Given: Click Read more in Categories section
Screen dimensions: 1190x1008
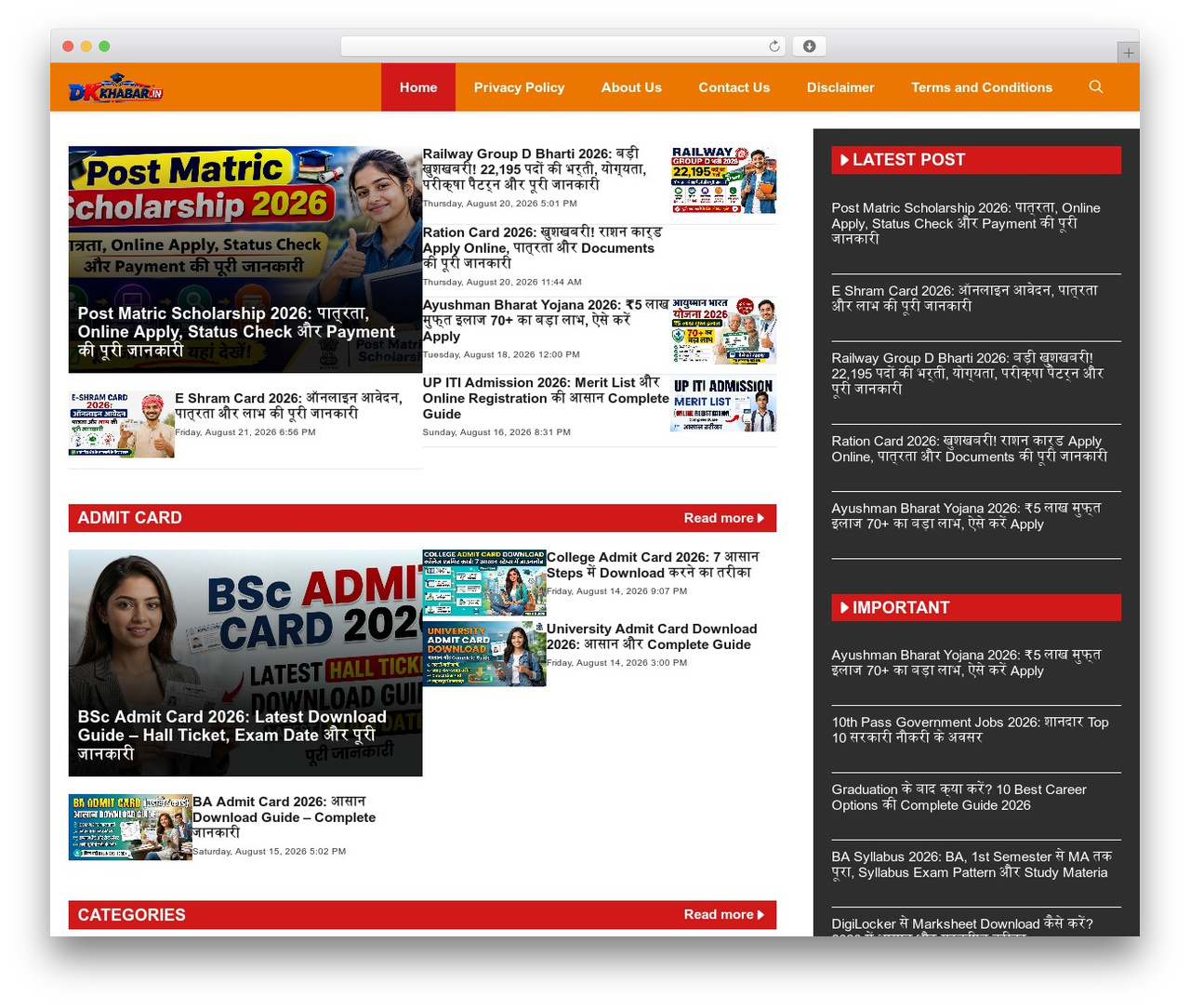Looking at the screenshot, I should coord(723,915).
